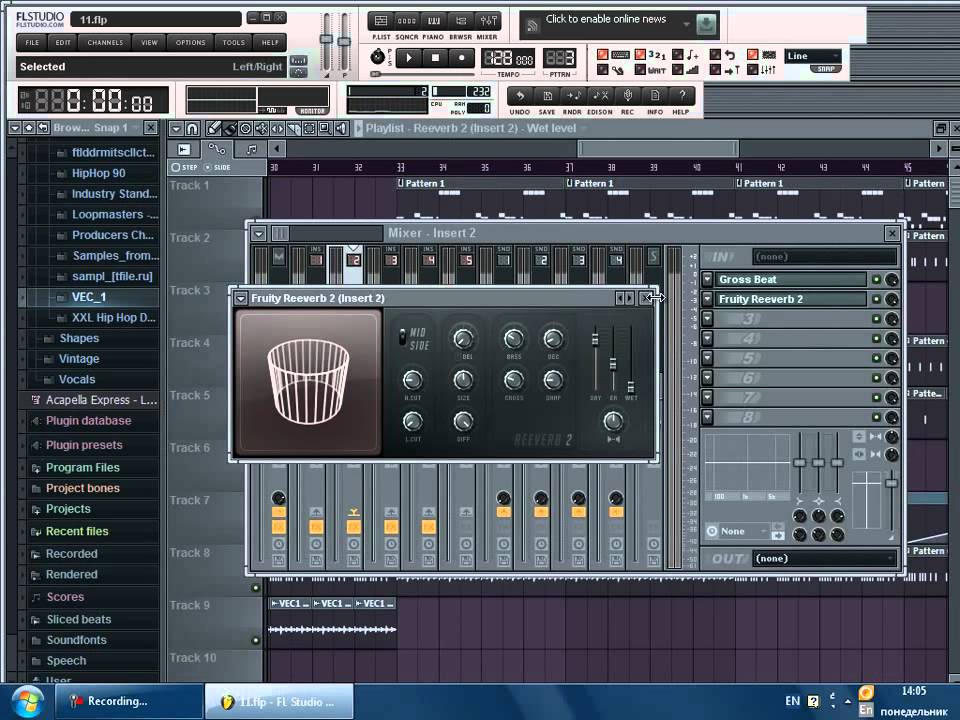Viewport: 960px width, 720px height.
Task: Open the Fruity Reeverb 2 plugin options arrow
Action: (x=241, y=298)
